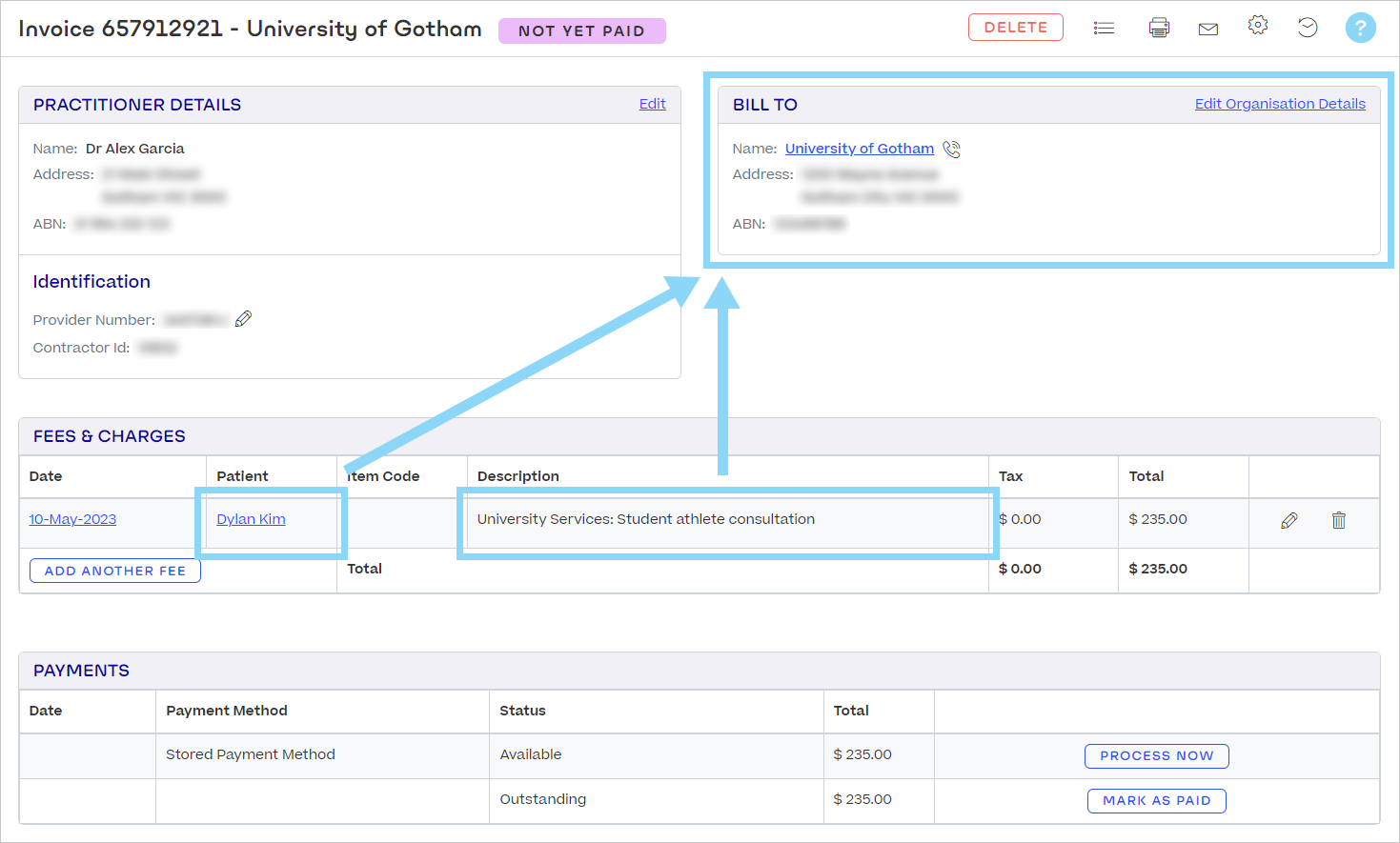Print the invoice using the printer icon
The image size is (1400, 843).
click(x=1158, y=28)
